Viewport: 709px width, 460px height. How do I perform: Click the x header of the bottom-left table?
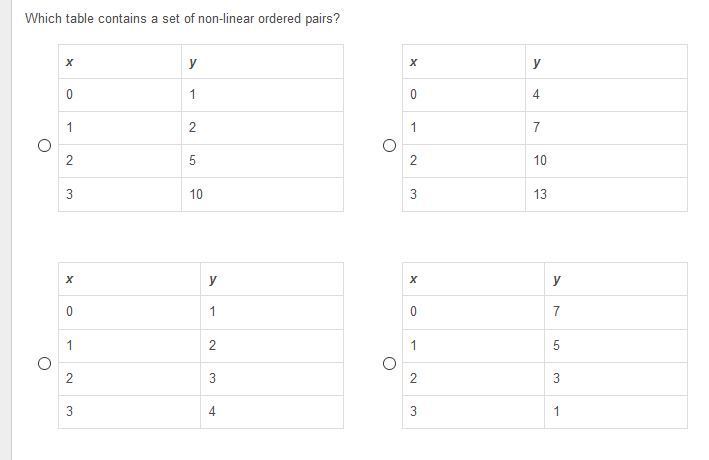(x=69, y=280)
